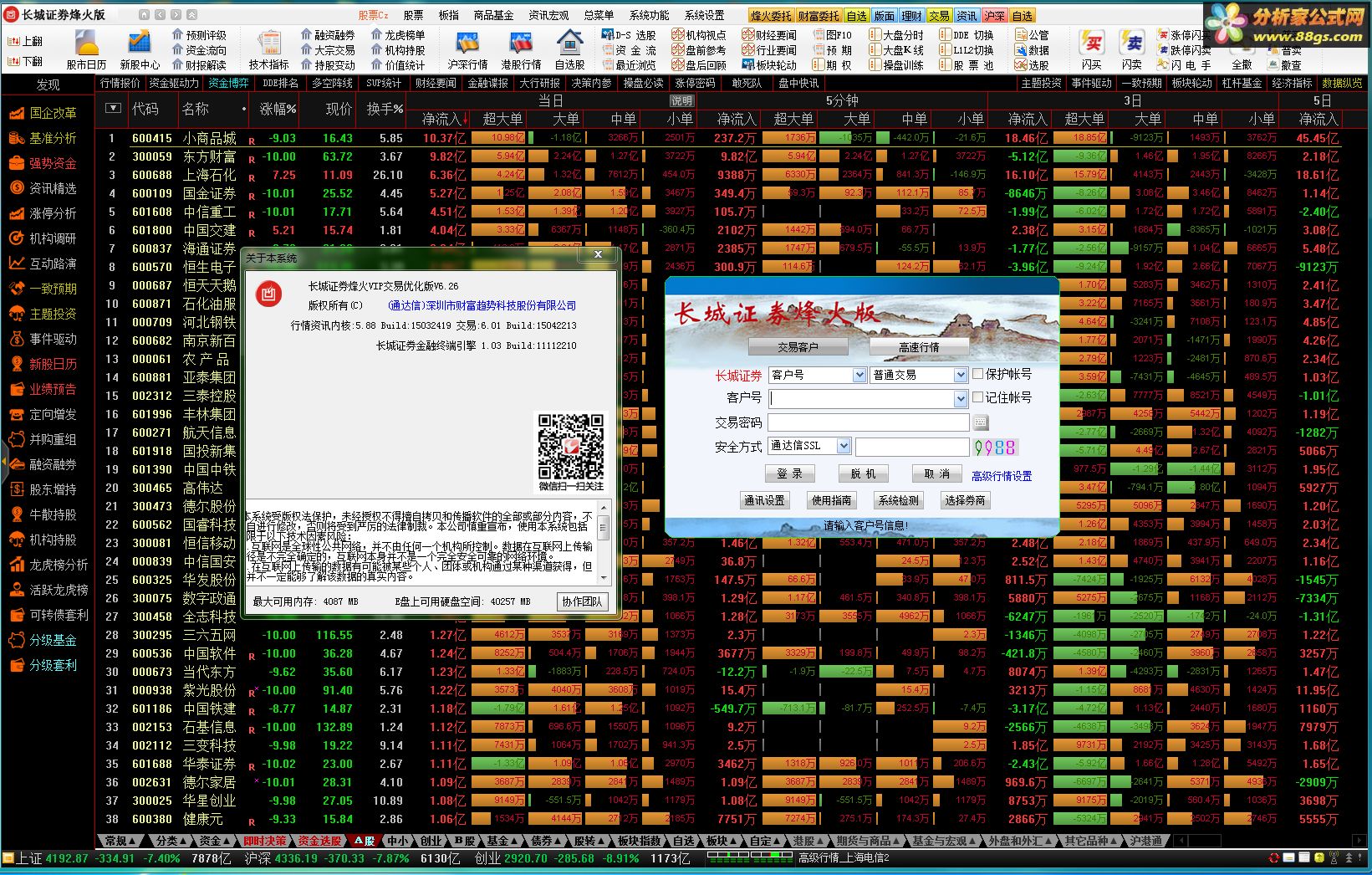
Task: Switch to the 数据纵览 tab
Action: click(x=1342, y=83)
